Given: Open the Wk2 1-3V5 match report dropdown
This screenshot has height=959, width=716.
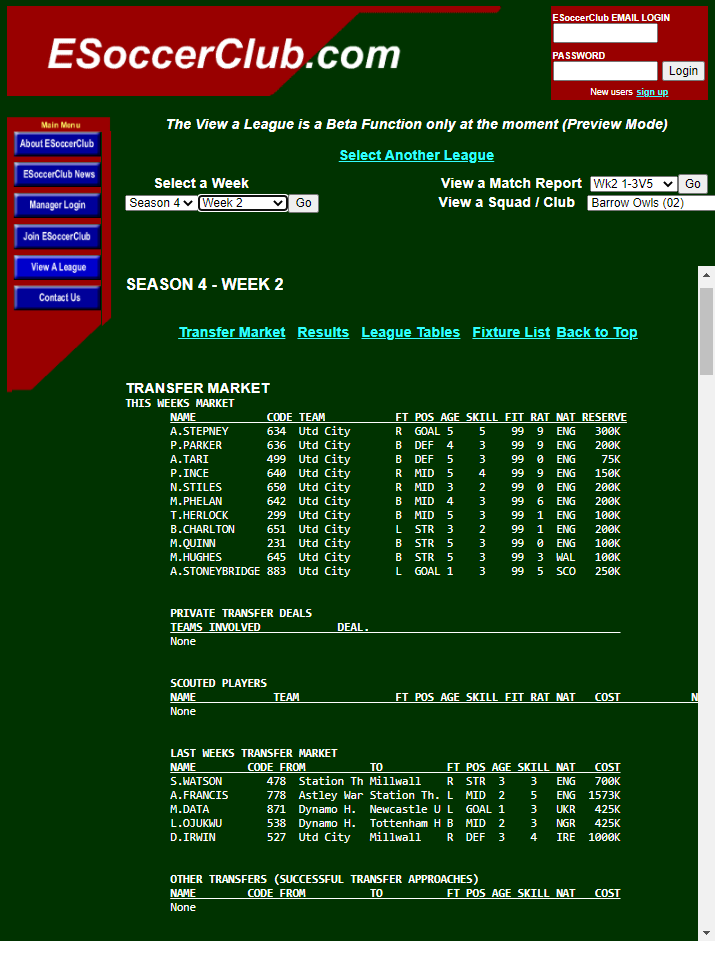Looking at the screenshot, I should coord(633,184).
